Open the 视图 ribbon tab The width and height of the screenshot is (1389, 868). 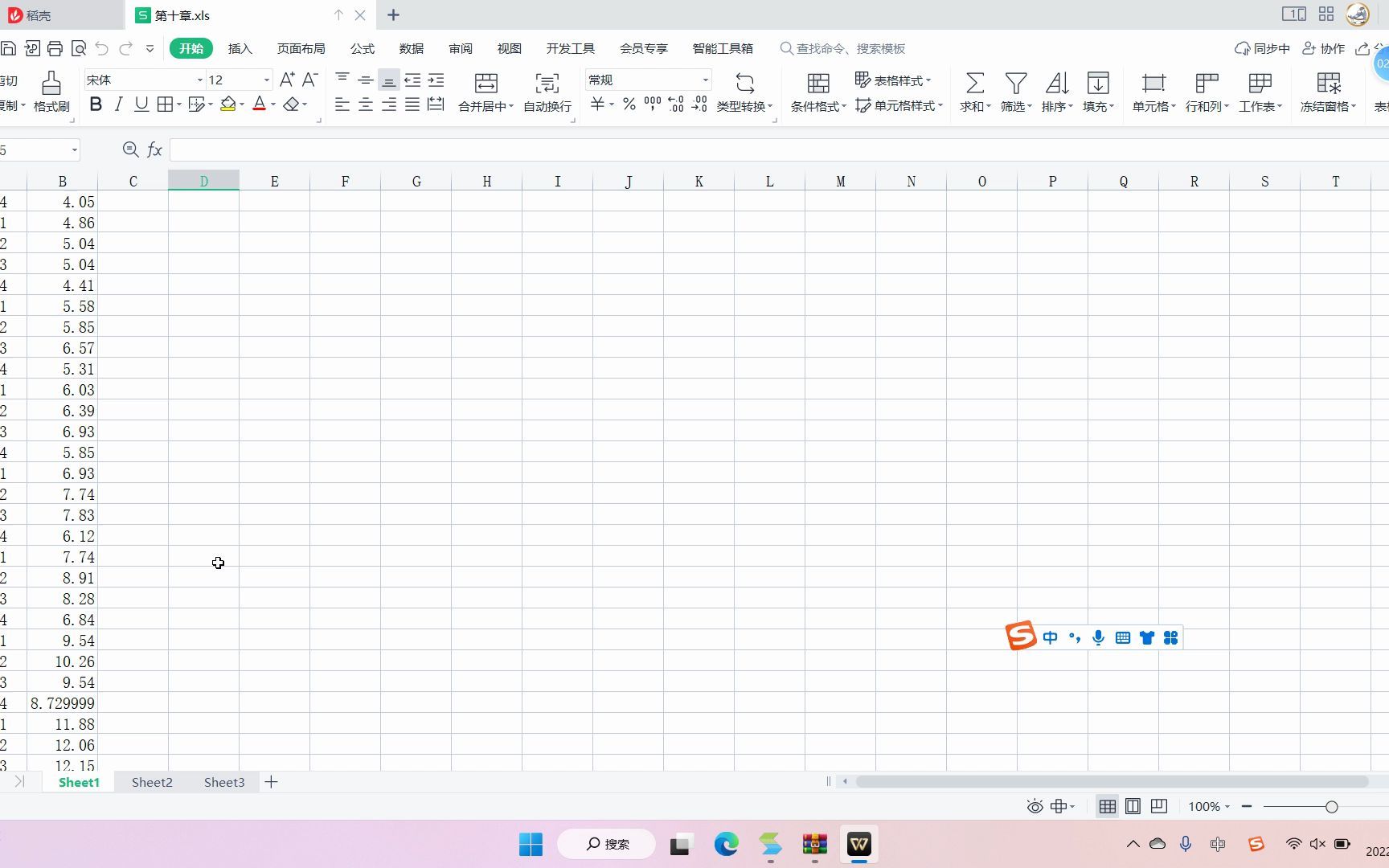[x=510, y=48]
